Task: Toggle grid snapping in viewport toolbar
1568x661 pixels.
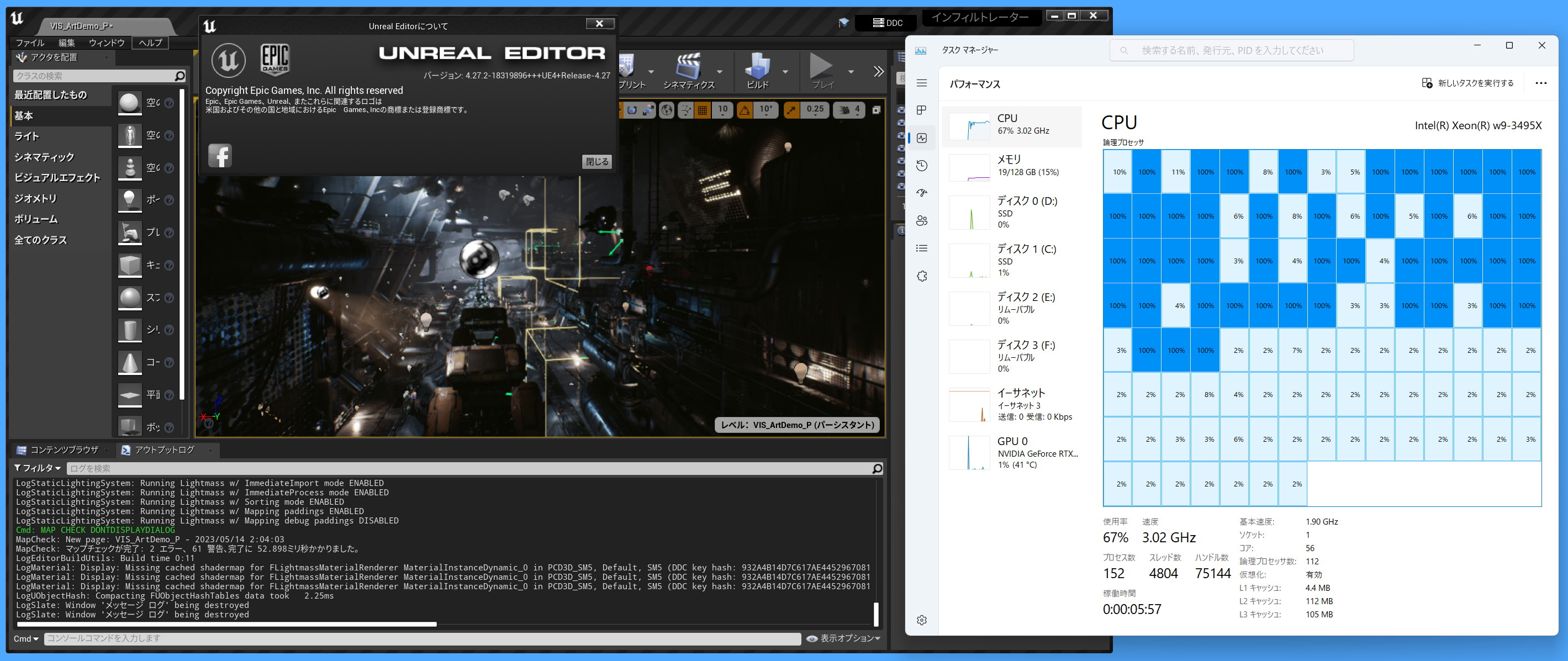Action: tap(703, 110)
